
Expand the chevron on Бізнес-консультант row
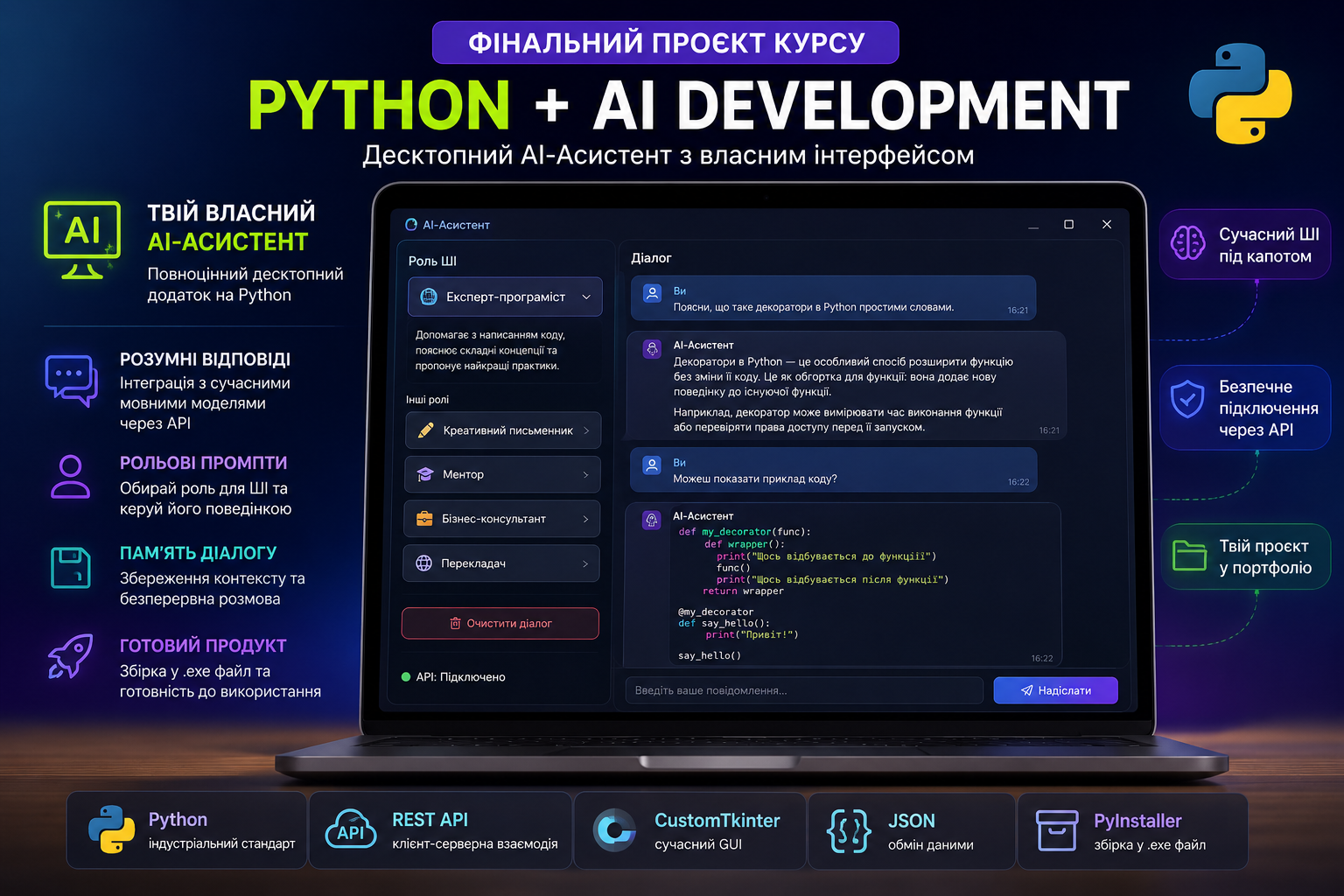[x=585, y=519]
